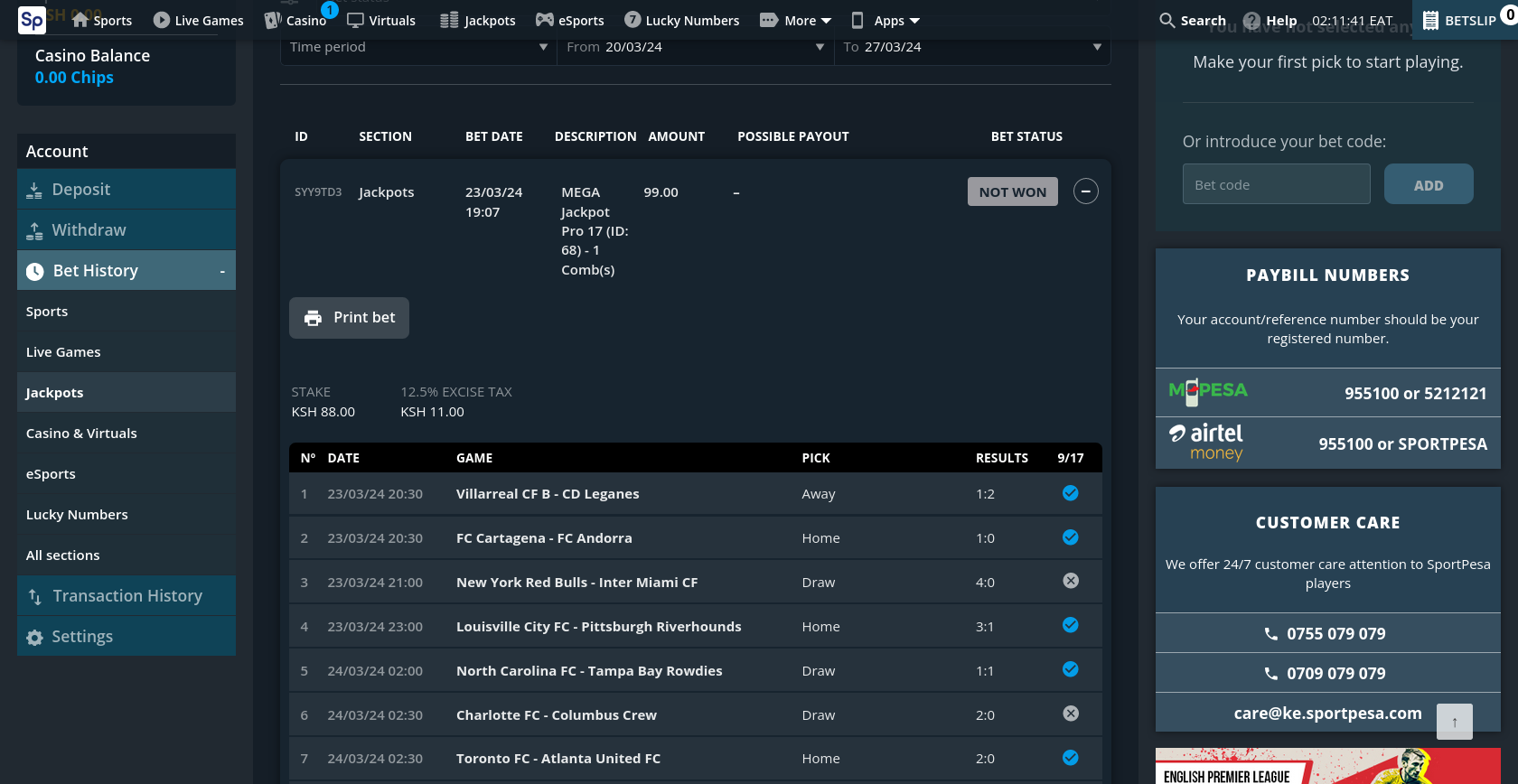Click the cross icon for New York Red Bulls row

point(1071,581)
